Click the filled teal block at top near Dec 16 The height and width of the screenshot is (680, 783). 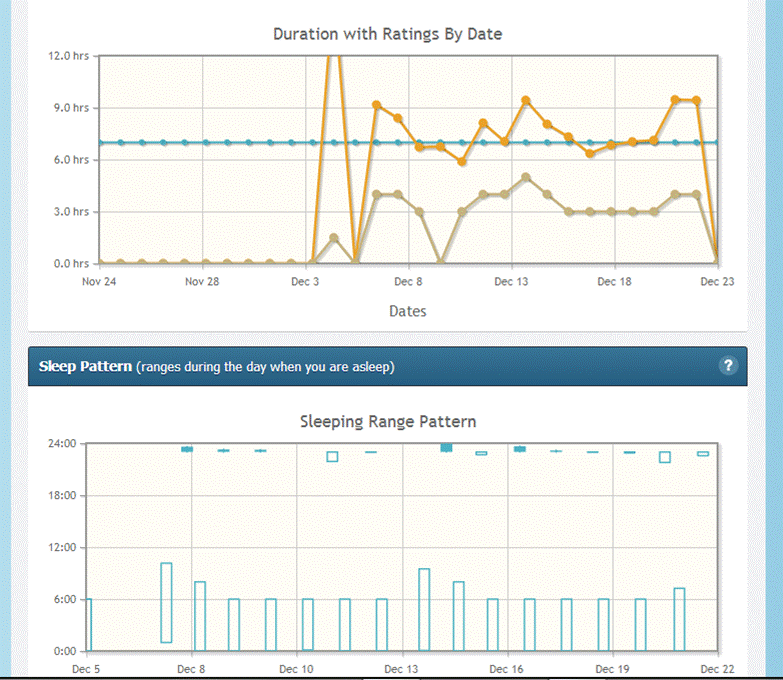520,449
